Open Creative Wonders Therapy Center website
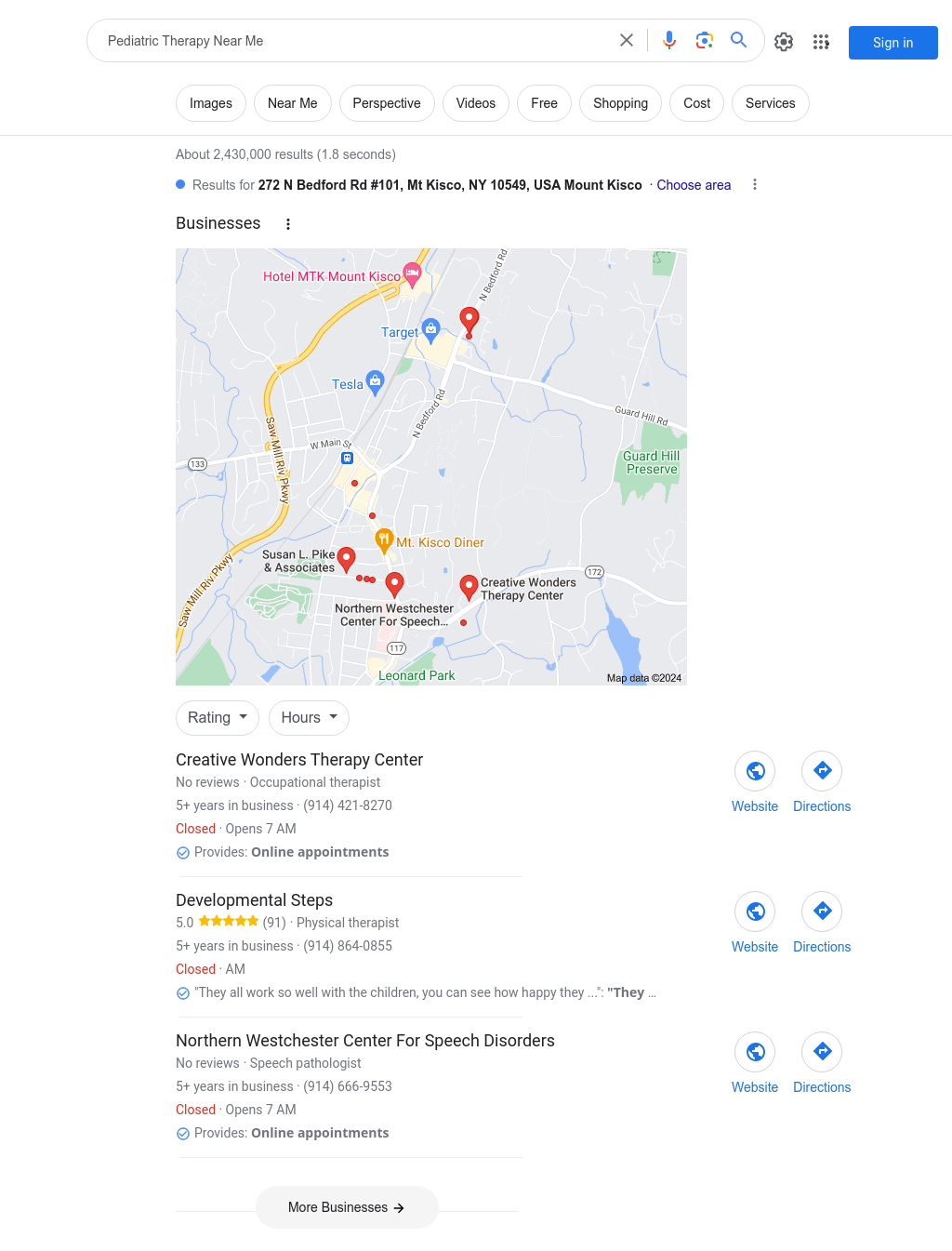This screenshot has width=952, height=1251. [755, 782]
